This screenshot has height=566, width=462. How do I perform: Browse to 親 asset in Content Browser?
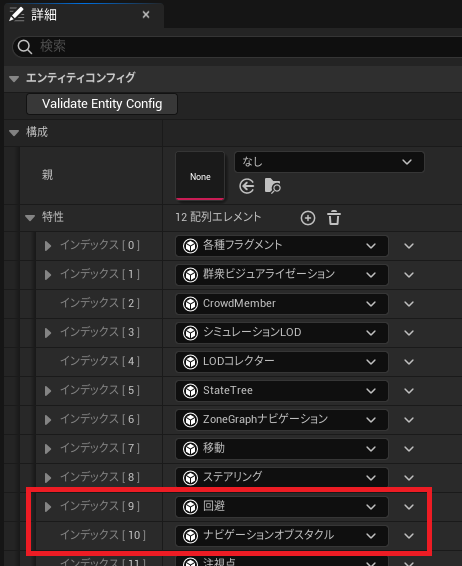[273, 186]
